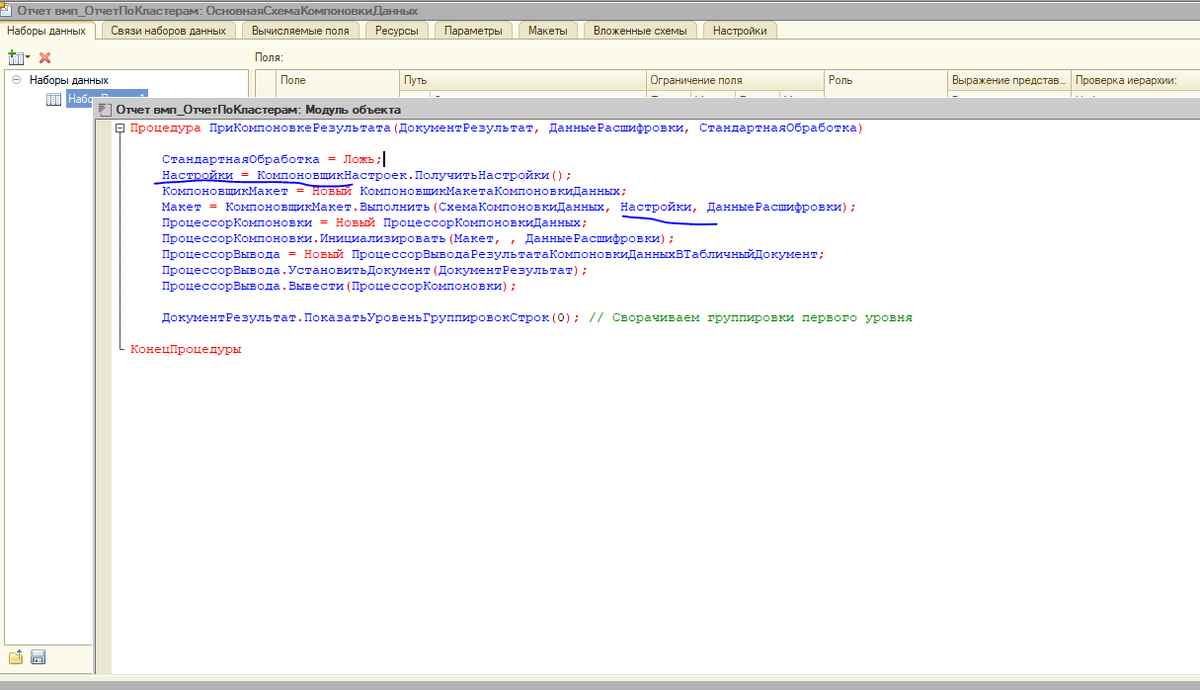Click the line 'СтандартнаяОбработка = Ложь;'
This screenshot has height=690, width=1200.
tap(271, 159)
